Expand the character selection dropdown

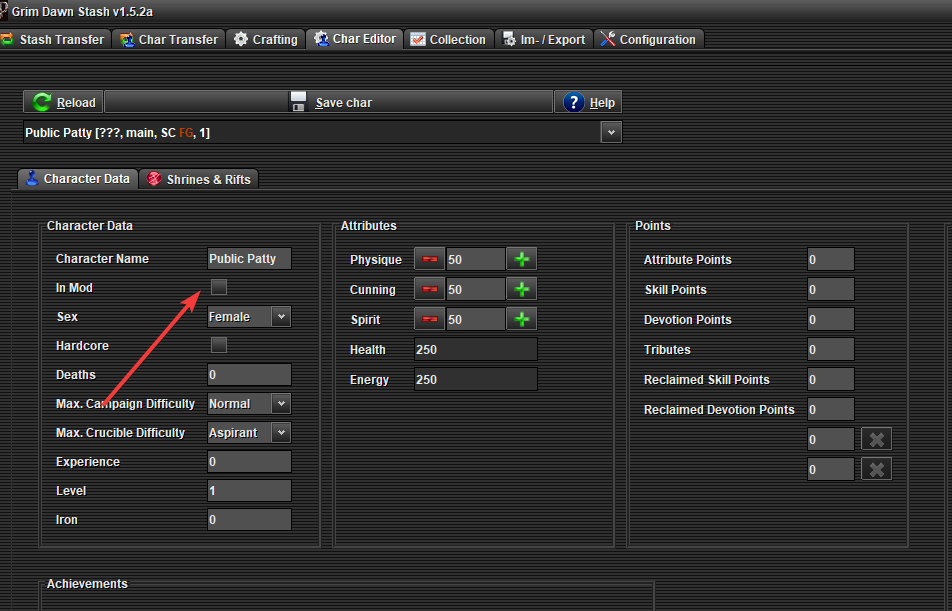611,132
